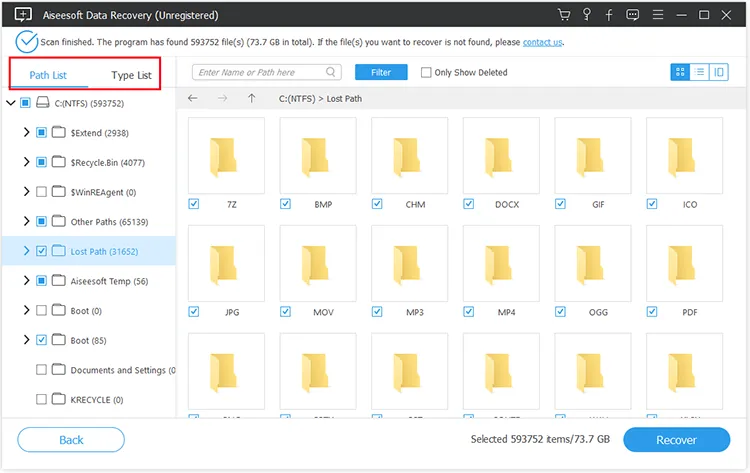The height and width of the screenshot is (473, 750).
Task: Open the MP4 folder icon
Action: tap(501, 263)
